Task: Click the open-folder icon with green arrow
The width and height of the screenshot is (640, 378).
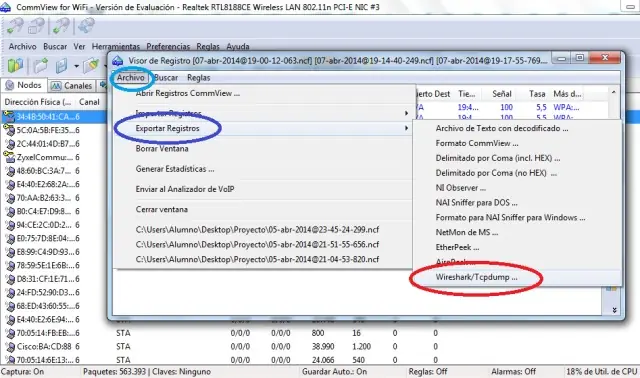Action: pos(40,65)
